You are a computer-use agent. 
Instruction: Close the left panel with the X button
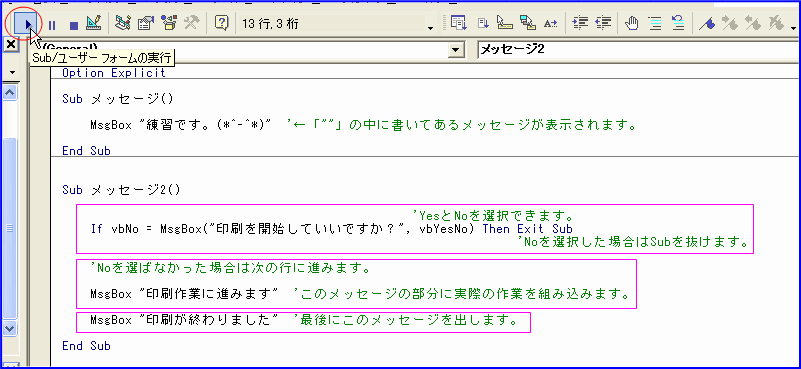coord(10,44)
